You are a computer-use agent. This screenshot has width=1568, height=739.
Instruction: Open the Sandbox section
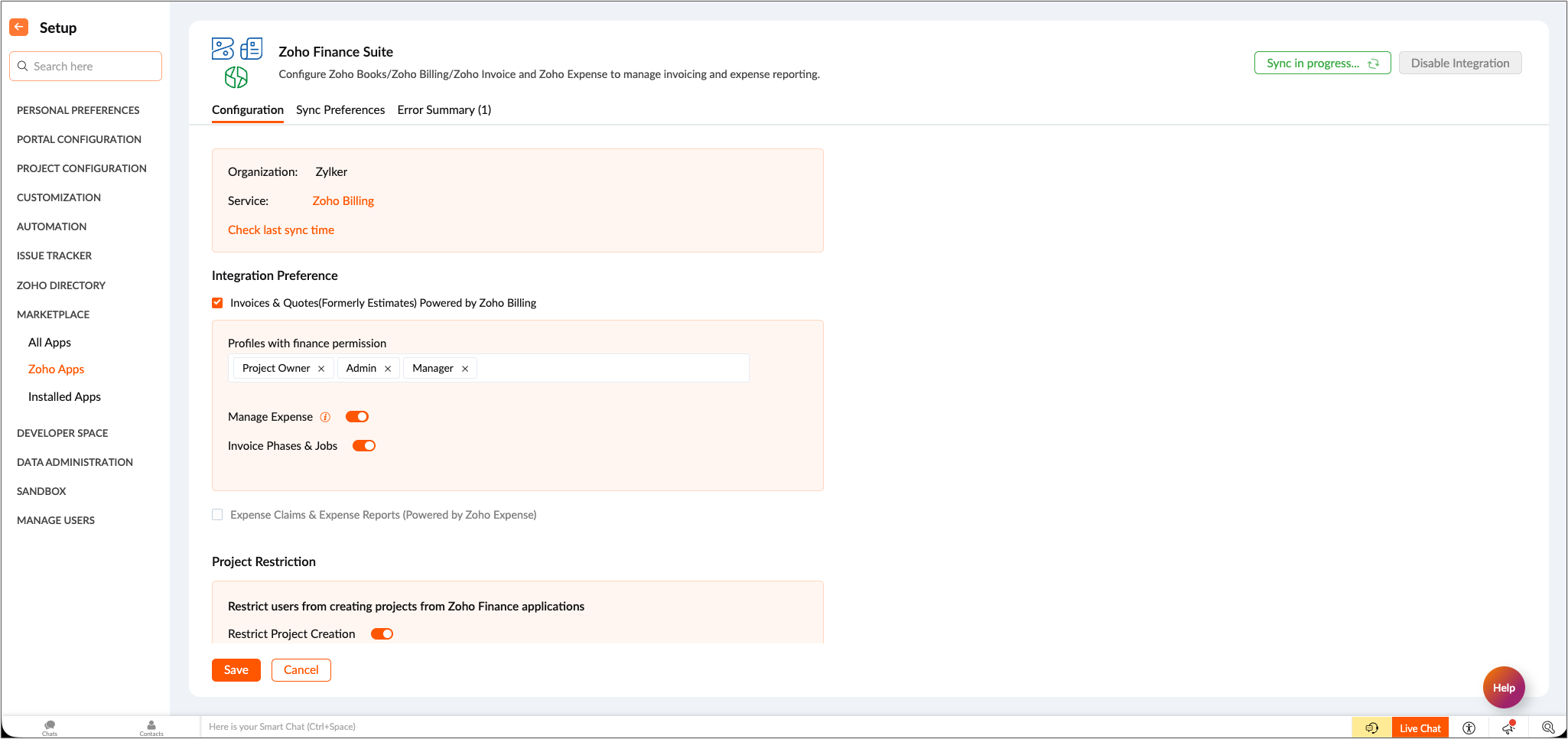tap(41, 491)
